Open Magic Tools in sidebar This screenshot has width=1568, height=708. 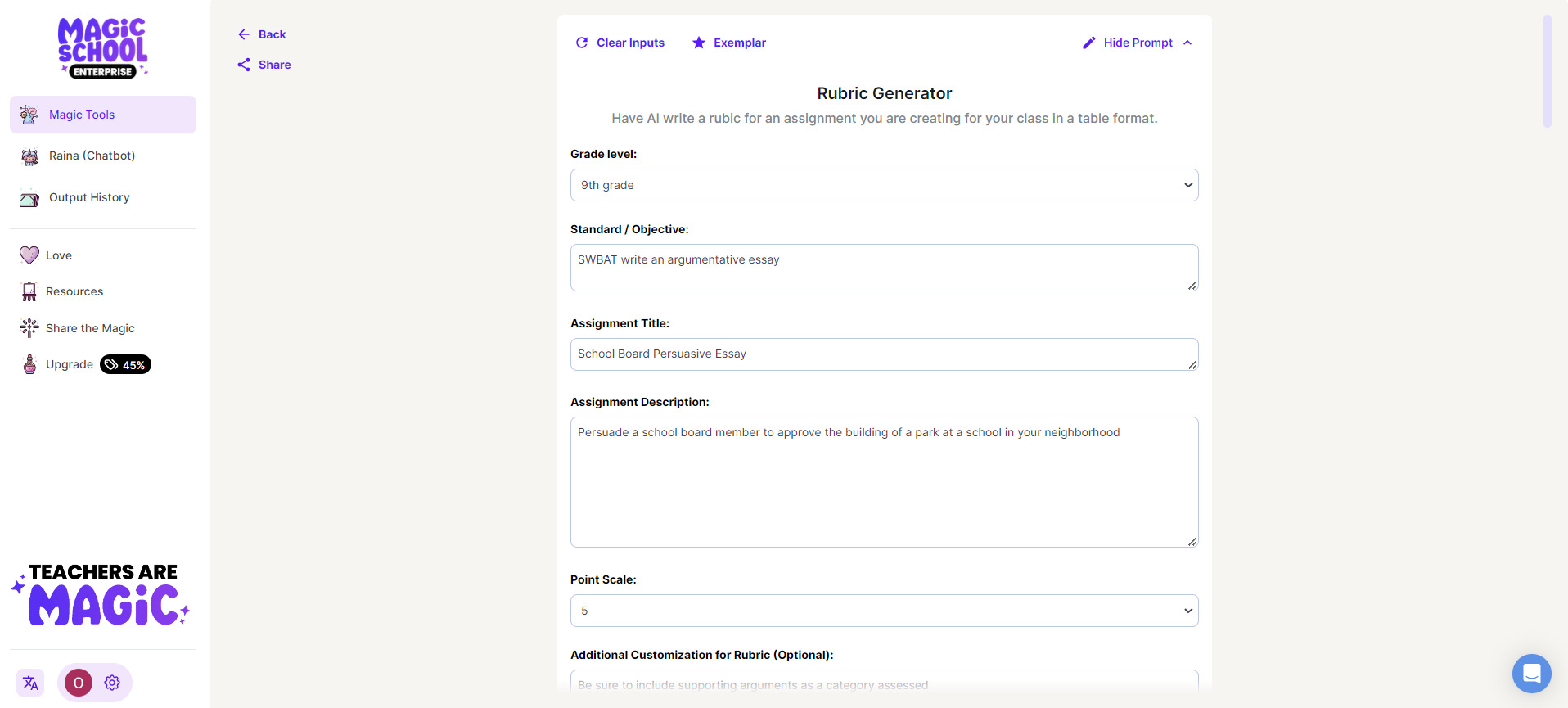pos(103,115)
